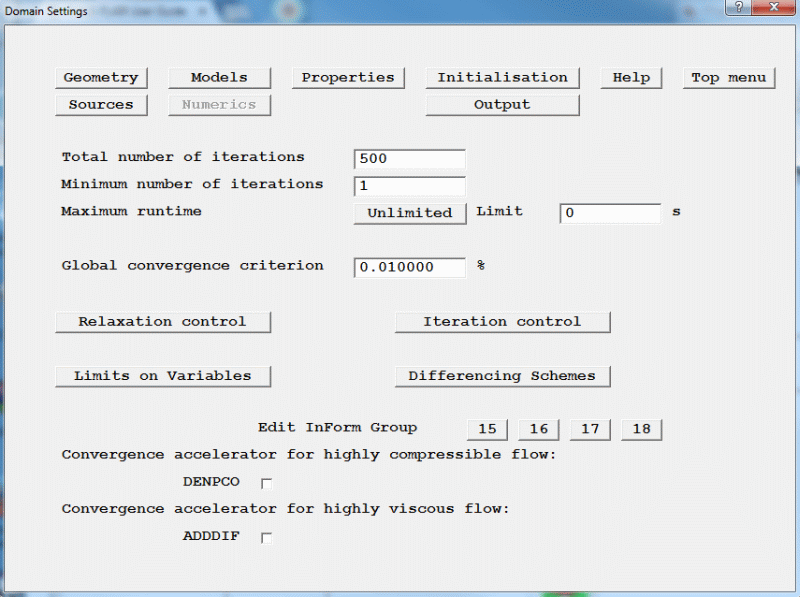Edit the Total number of iterations field
The height and width of the screenshot is (597, 800).
pos(409,159)
